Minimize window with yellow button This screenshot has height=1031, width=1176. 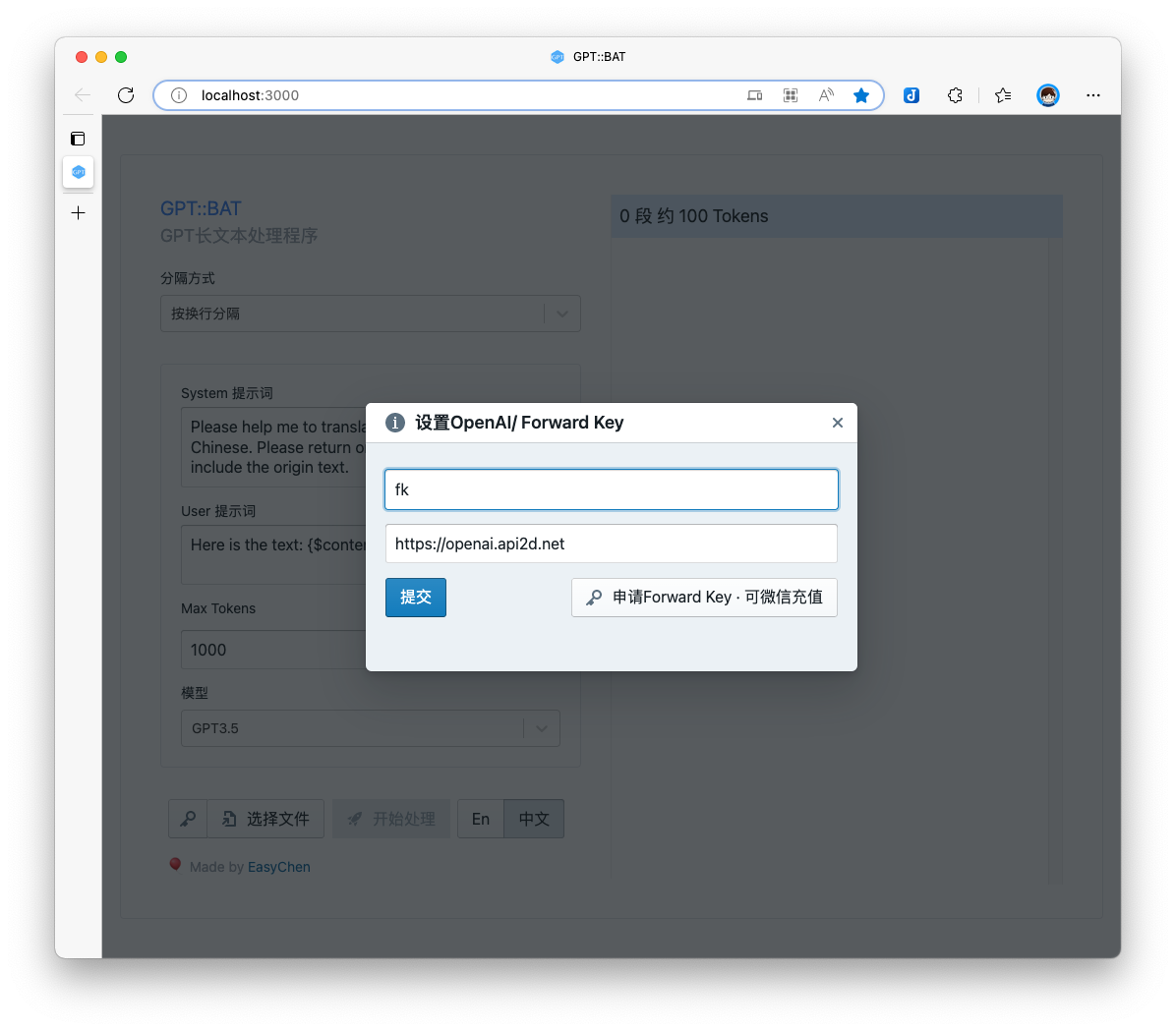point(101,57)
